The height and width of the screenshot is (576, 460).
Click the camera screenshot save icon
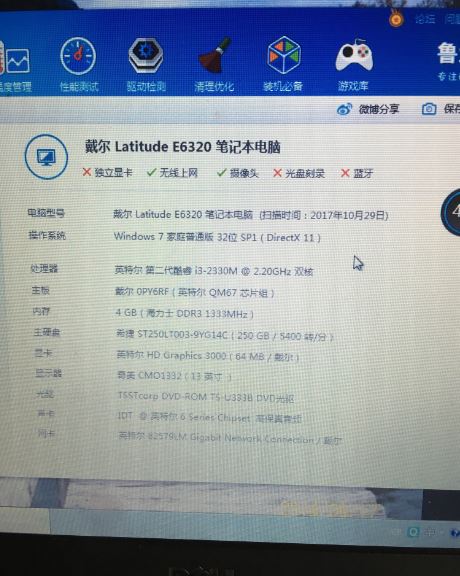coord(429,109)
